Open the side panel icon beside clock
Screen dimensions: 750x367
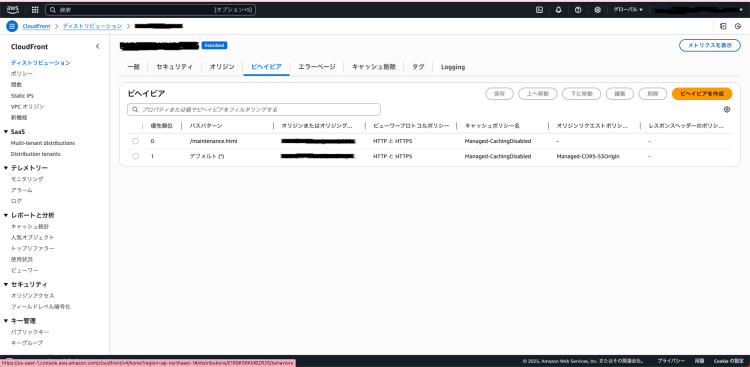click(x=724, y=26)
